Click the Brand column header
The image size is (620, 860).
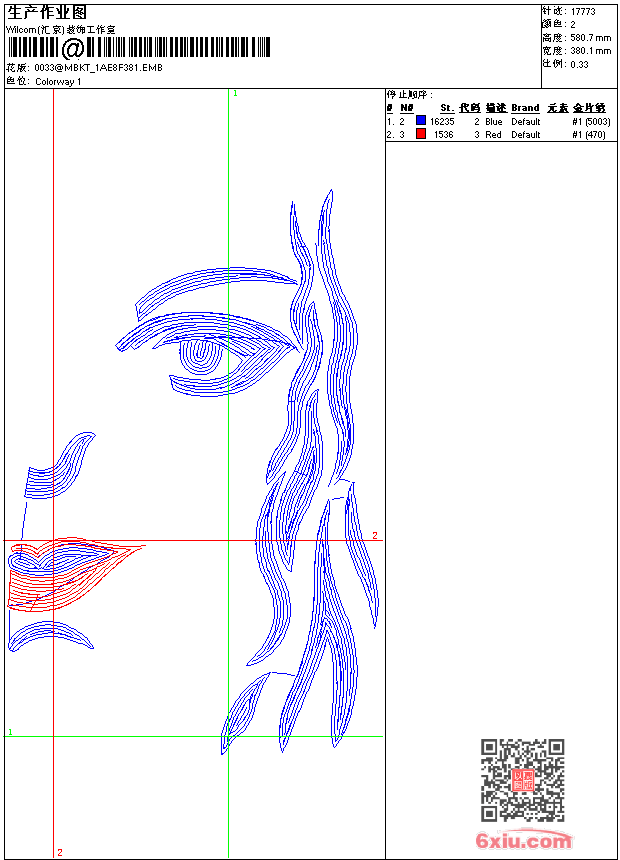coord(525,108)
